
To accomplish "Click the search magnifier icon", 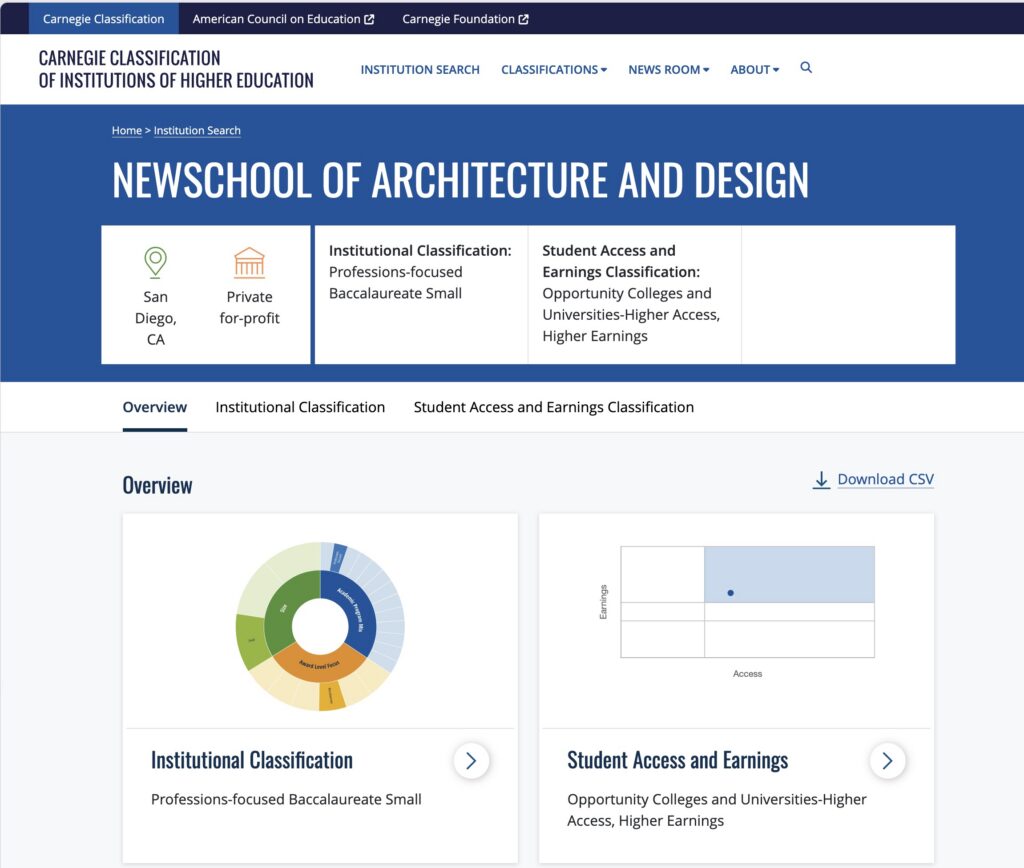I will click(x=806, y=67).
